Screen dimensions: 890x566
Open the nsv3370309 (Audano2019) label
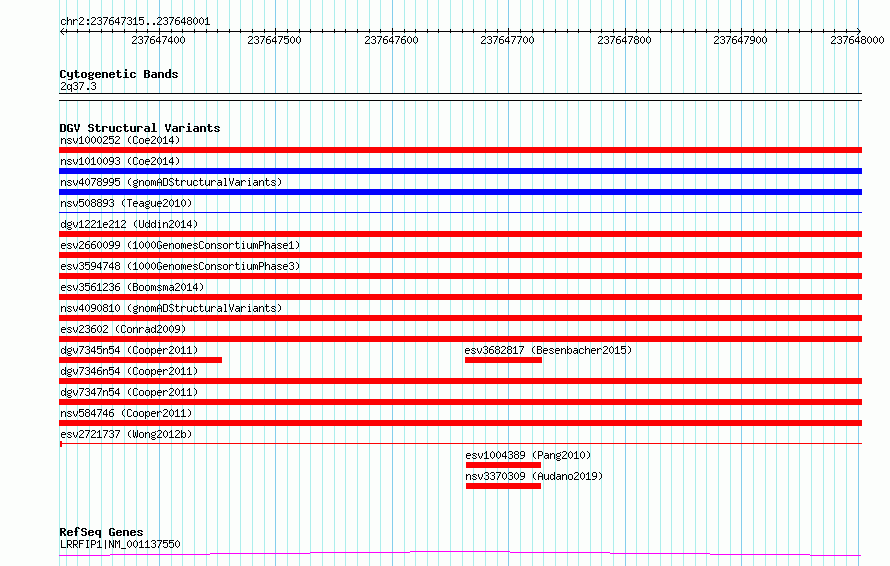tap(534, 476)
